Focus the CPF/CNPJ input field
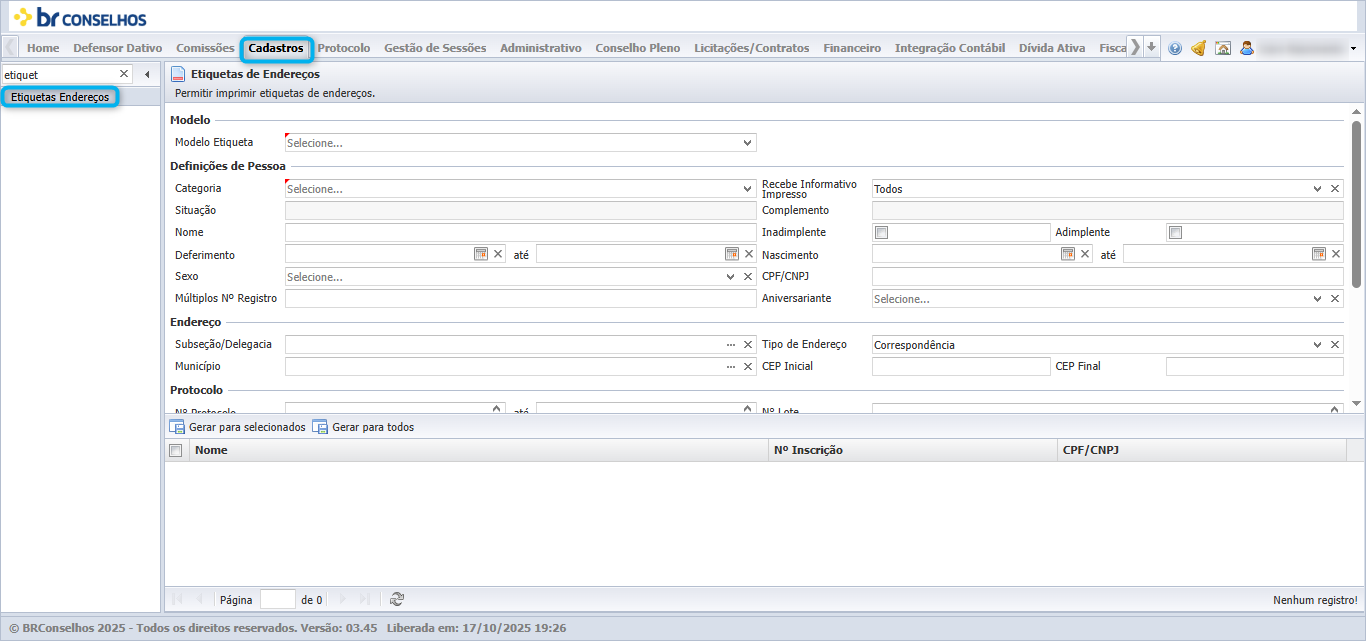Image resolution: width=1366 pixels, height=641 pixels. 1108,276
